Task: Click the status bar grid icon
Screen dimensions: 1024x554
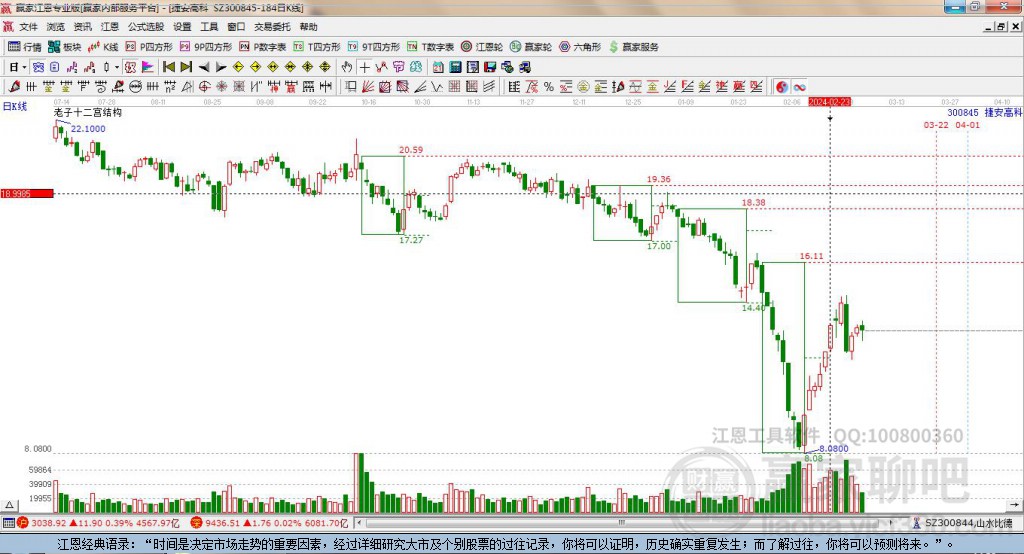Action: click(x=8, y=523)
